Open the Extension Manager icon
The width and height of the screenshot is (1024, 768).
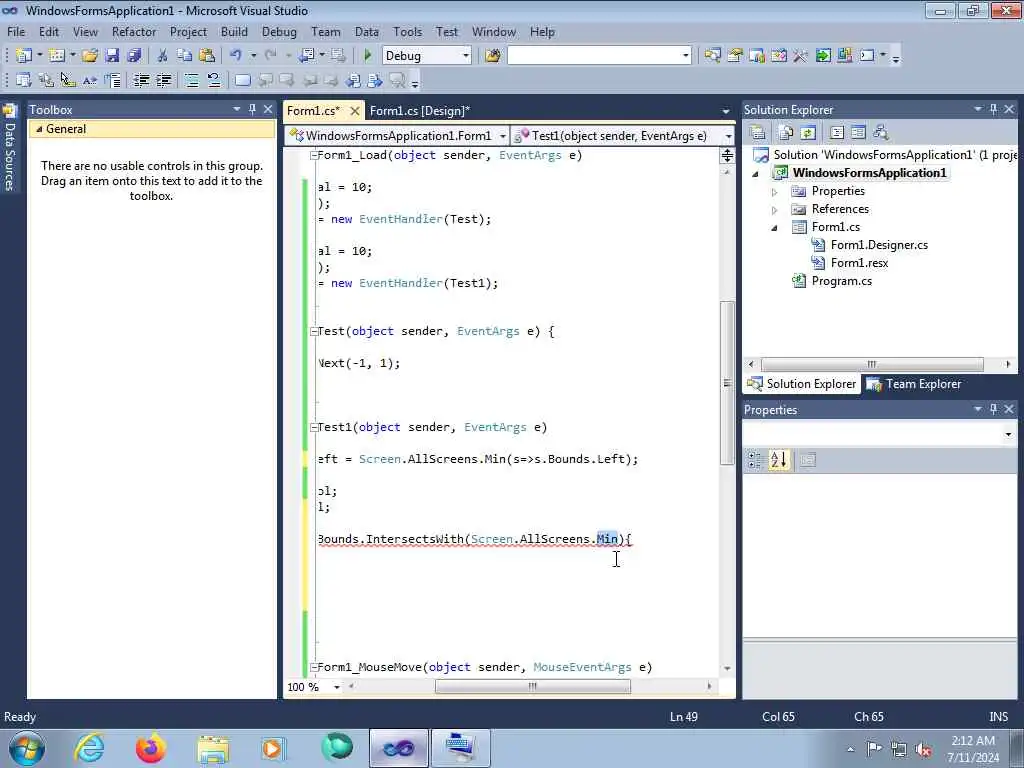[844, 56]
